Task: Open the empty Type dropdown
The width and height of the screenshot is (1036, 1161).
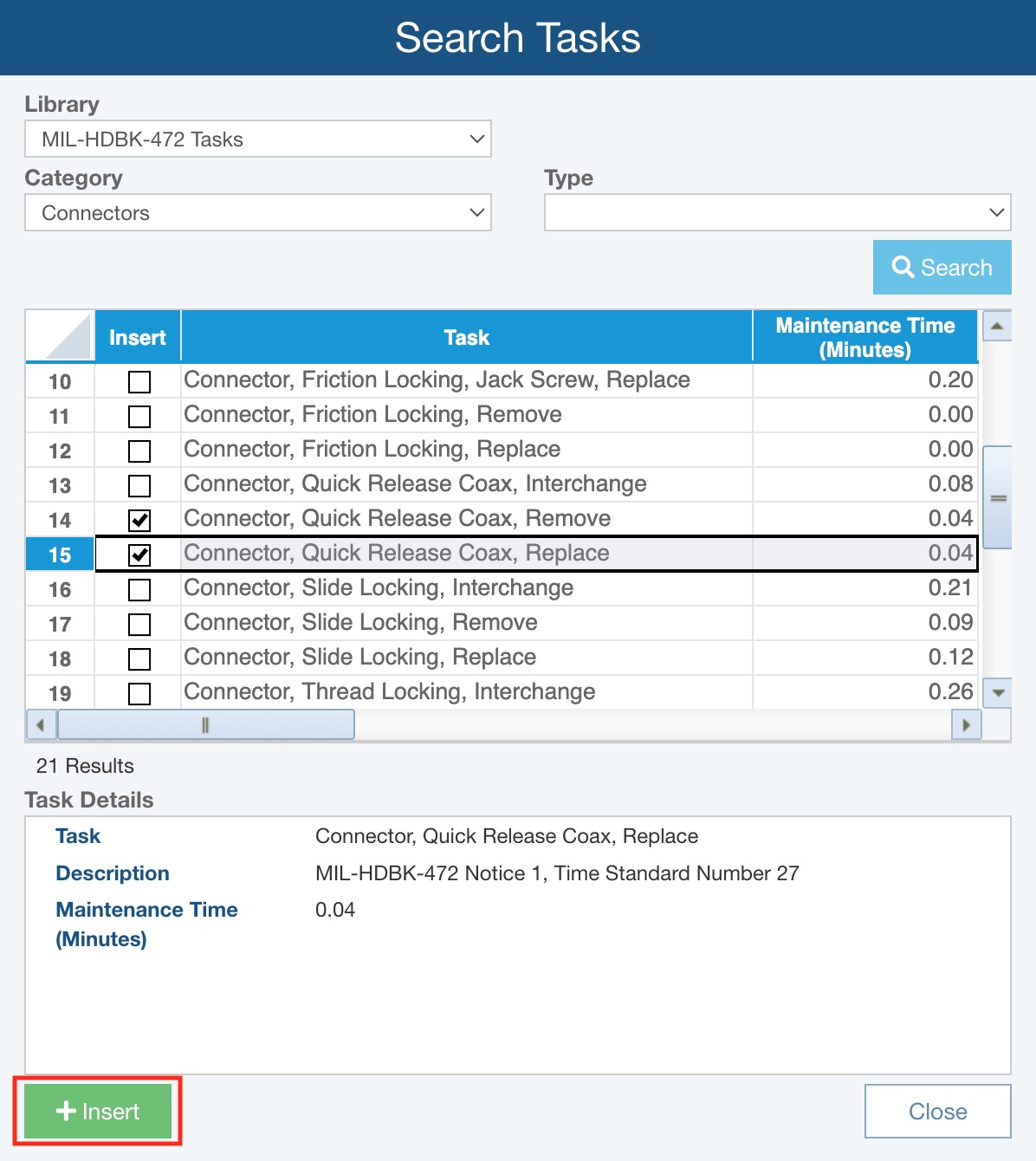Action: tap(777, 213)
